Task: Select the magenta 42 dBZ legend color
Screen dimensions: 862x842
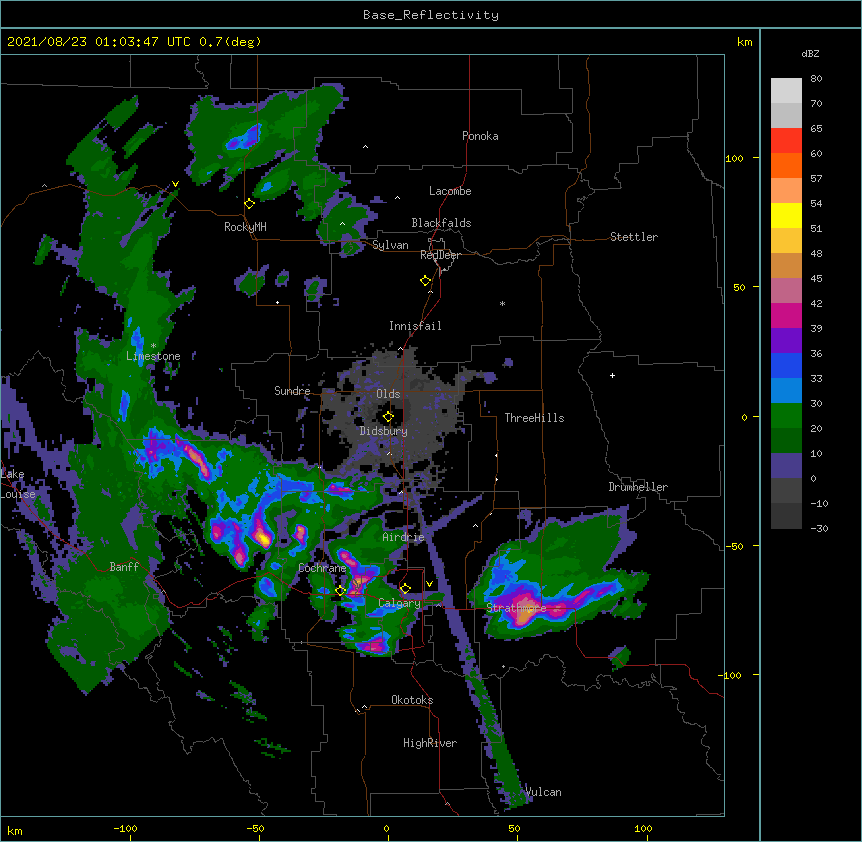Action: pyautogui.click(x=786, y=315)
